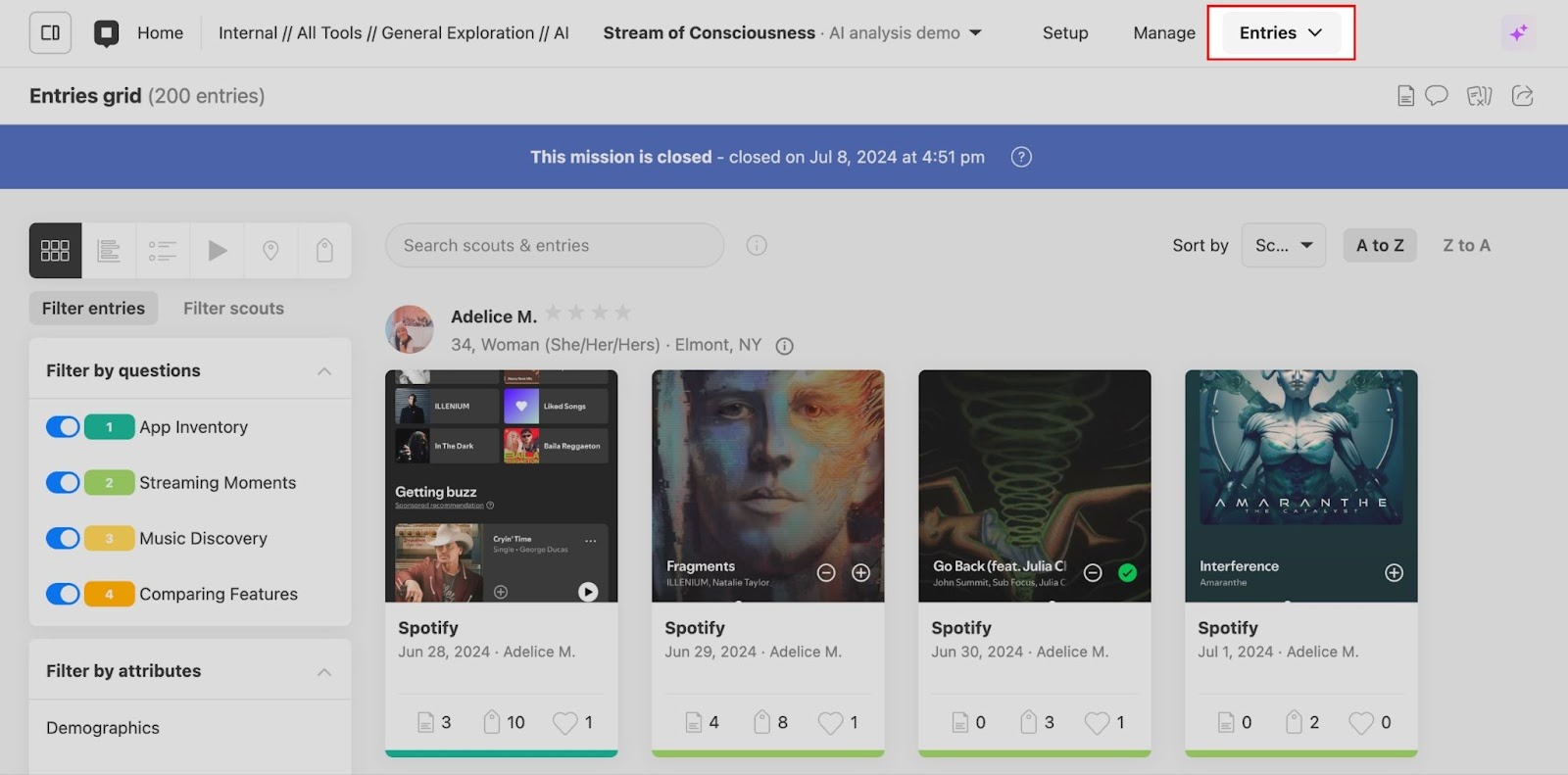Viewport: 1568px width, 775px height.
Task: Expand the Entries dropdown menu
Action: pos(1280,33)
